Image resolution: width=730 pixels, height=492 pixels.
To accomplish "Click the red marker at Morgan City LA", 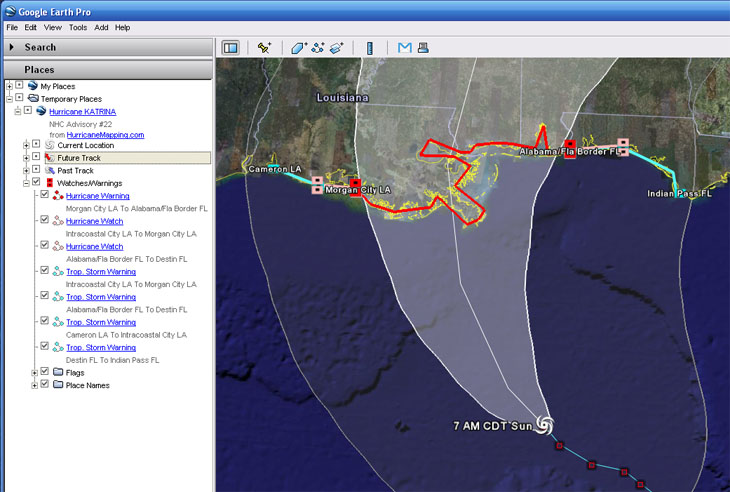I will [356, 188].
